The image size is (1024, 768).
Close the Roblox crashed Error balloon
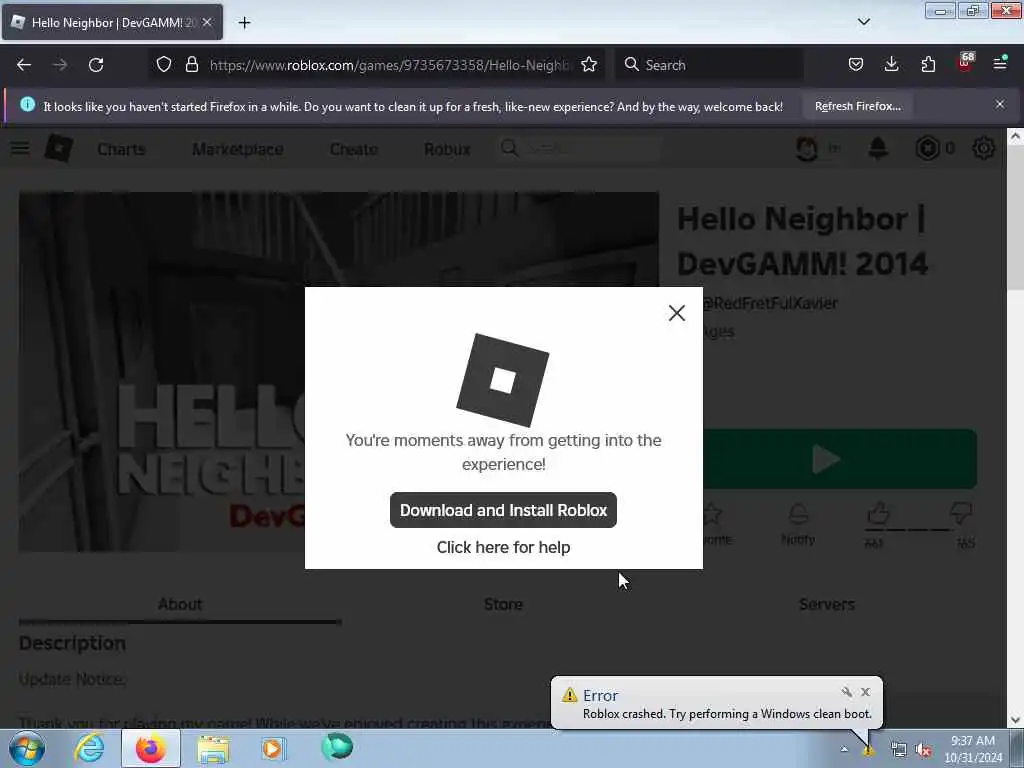click(865, 692)
